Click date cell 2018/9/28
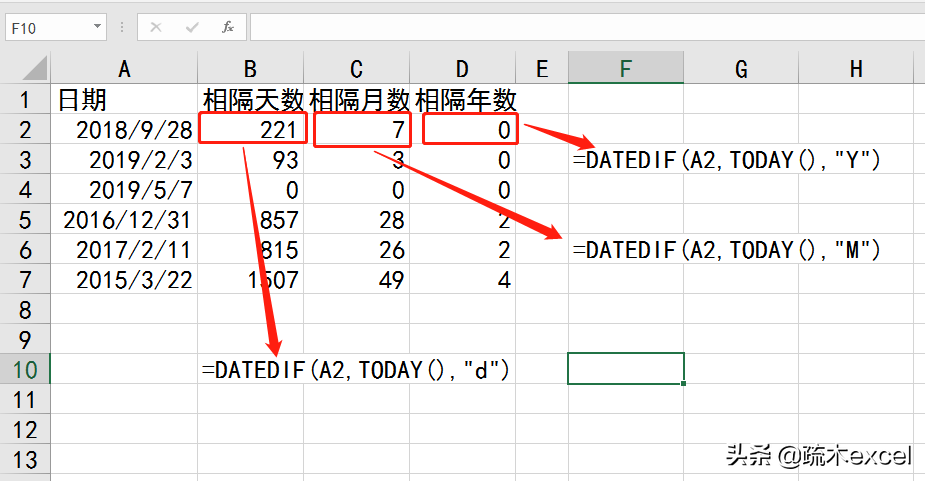The width and height of the screenshot is (925, 481). [x=124, y=129]
